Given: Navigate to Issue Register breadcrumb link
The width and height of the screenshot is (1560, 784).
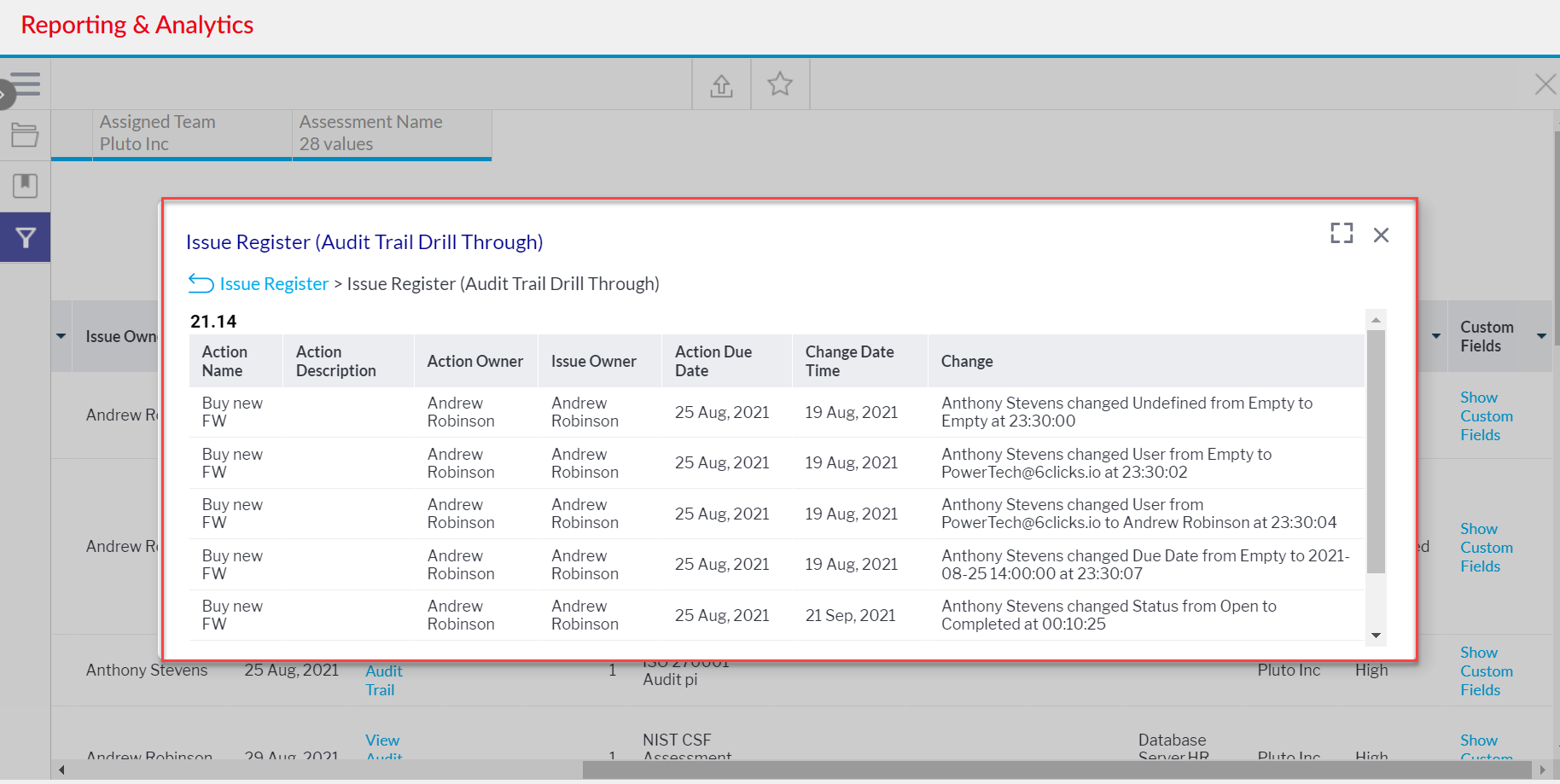Looking at the screenshot, I should (x=274, y=284).
